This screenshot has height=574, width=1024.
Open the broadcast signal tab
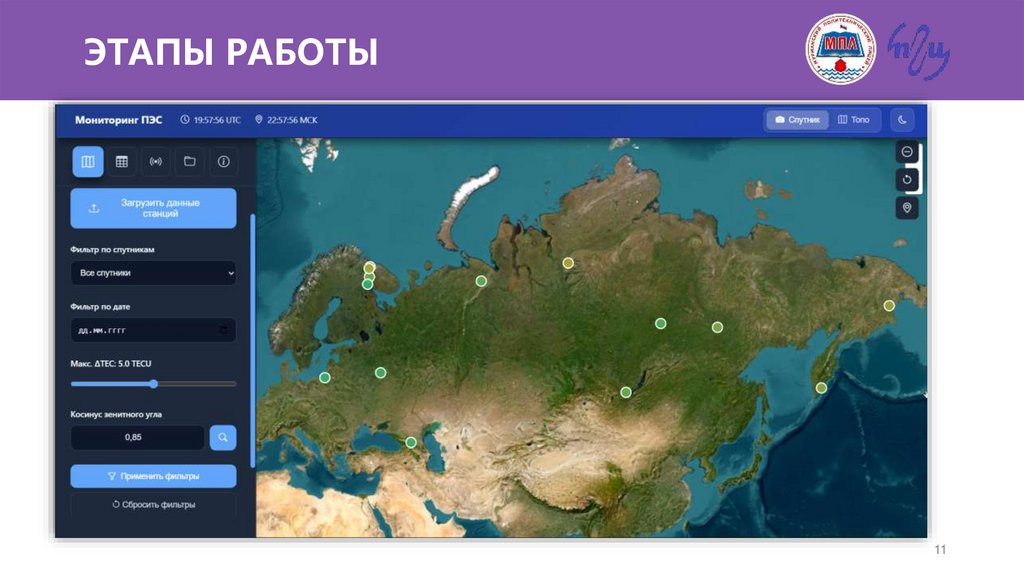coord(155,161)
